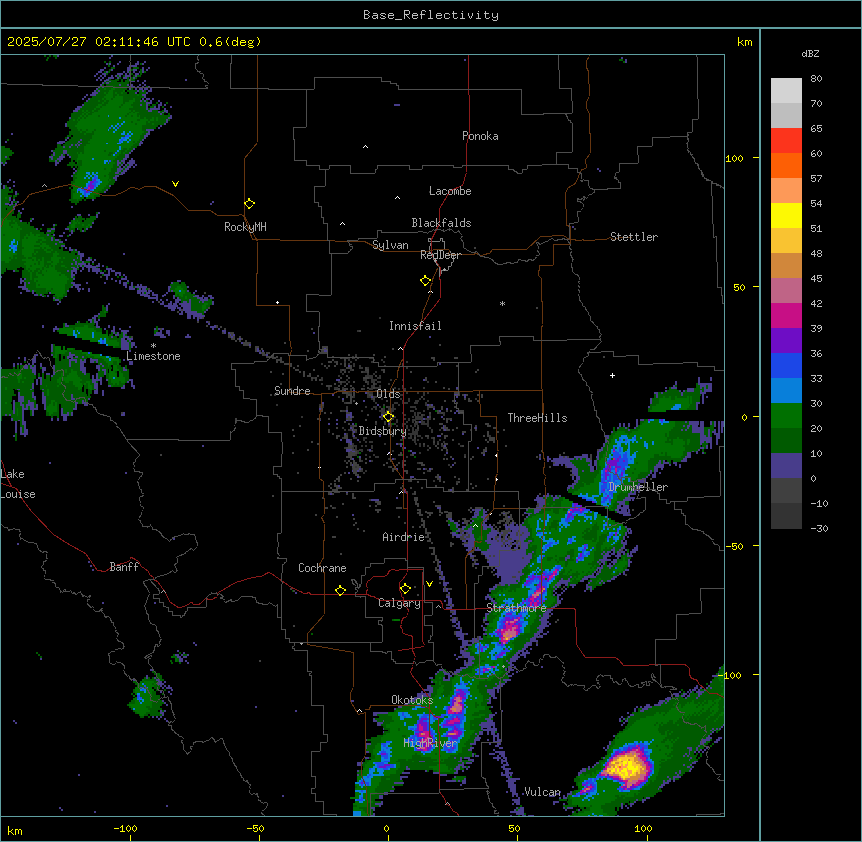Pick the bright yellow swatch between 54 and 51
The height and width of the screenshot is (842, 862).
[x=786, y=216]
